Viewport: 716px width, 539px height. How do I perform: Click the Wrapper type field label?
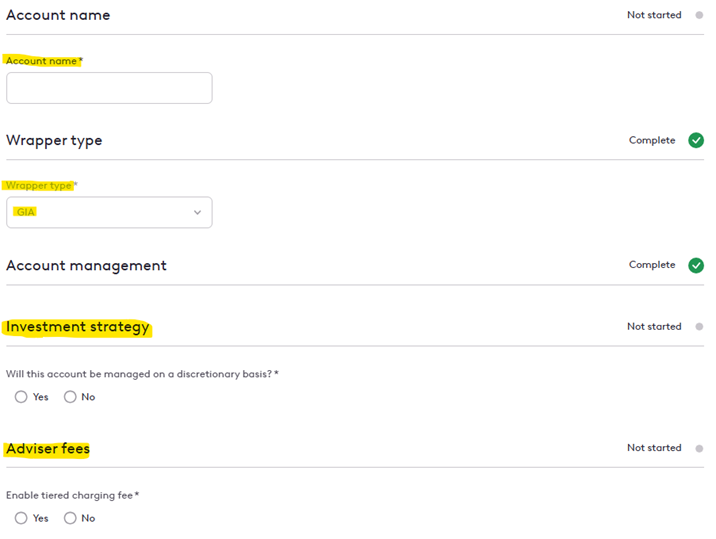(x=39, y=186)
